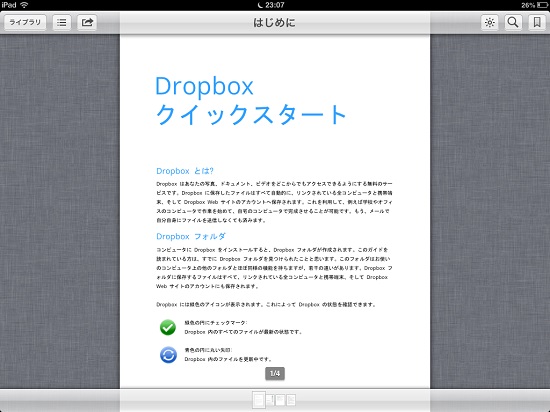Screen dimensions: 550x412
Task: Bookmark this page with ribbon icon
Action: (x=537, y=22)
